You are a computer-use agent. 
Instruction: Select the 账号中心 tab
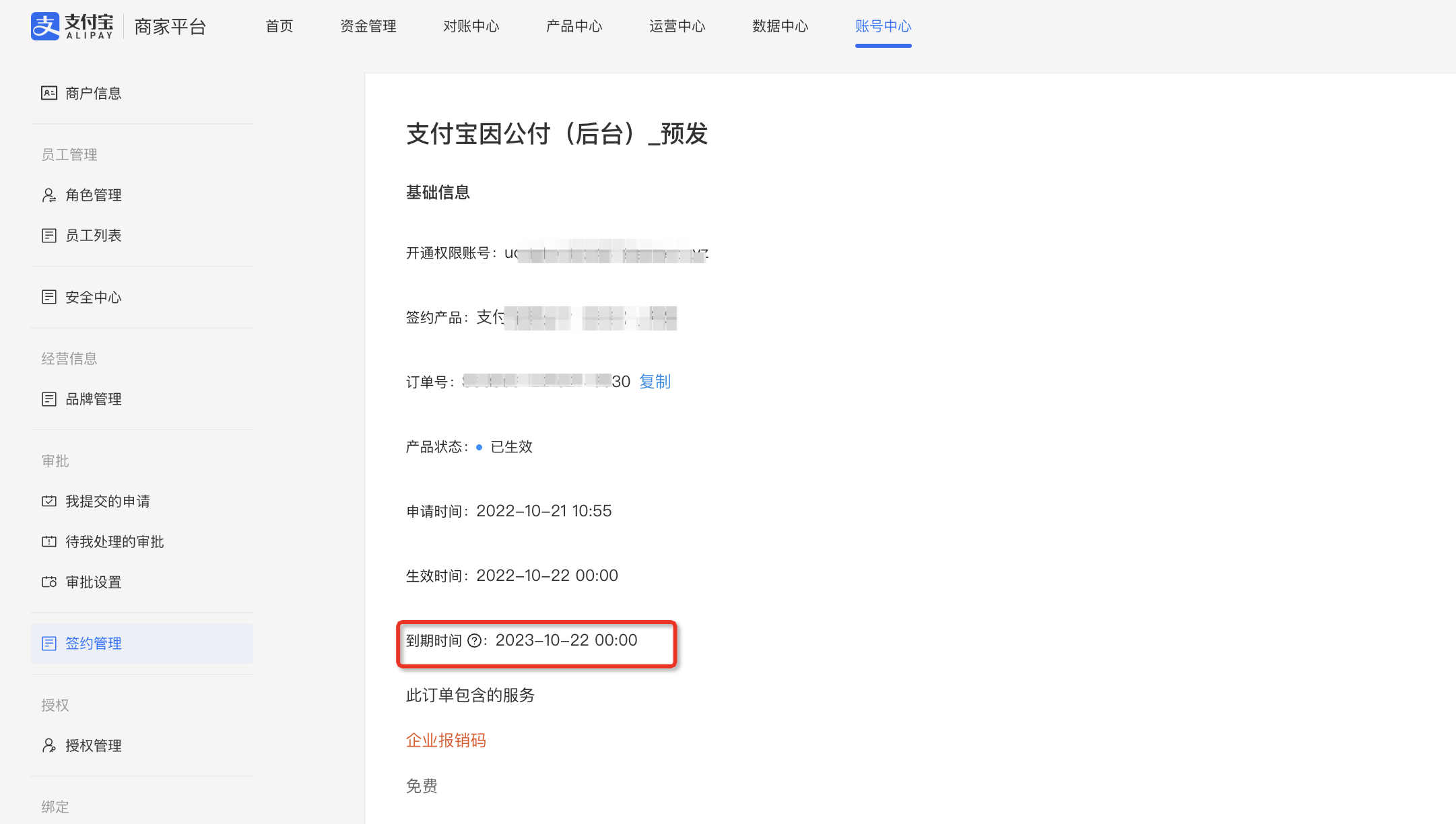[884, 26]
